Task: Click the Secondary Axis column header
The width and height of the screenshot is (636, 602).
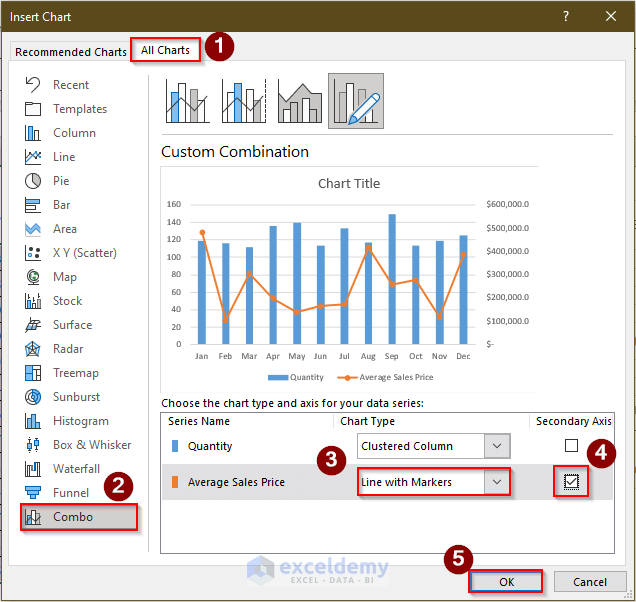Action: pyautogui.click(x=574, y=421)
